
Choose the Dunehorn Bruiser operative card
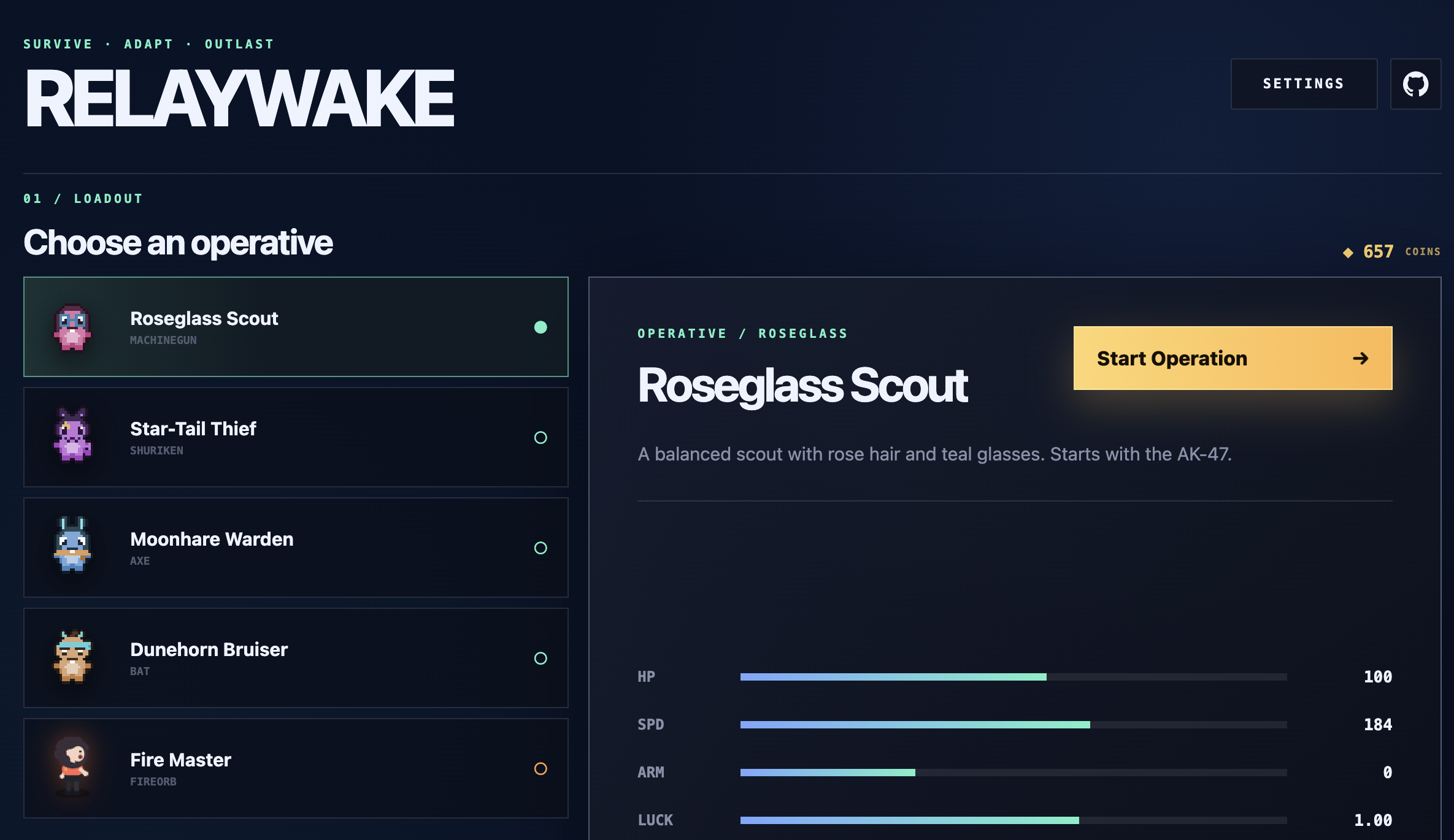coord(296,658)
